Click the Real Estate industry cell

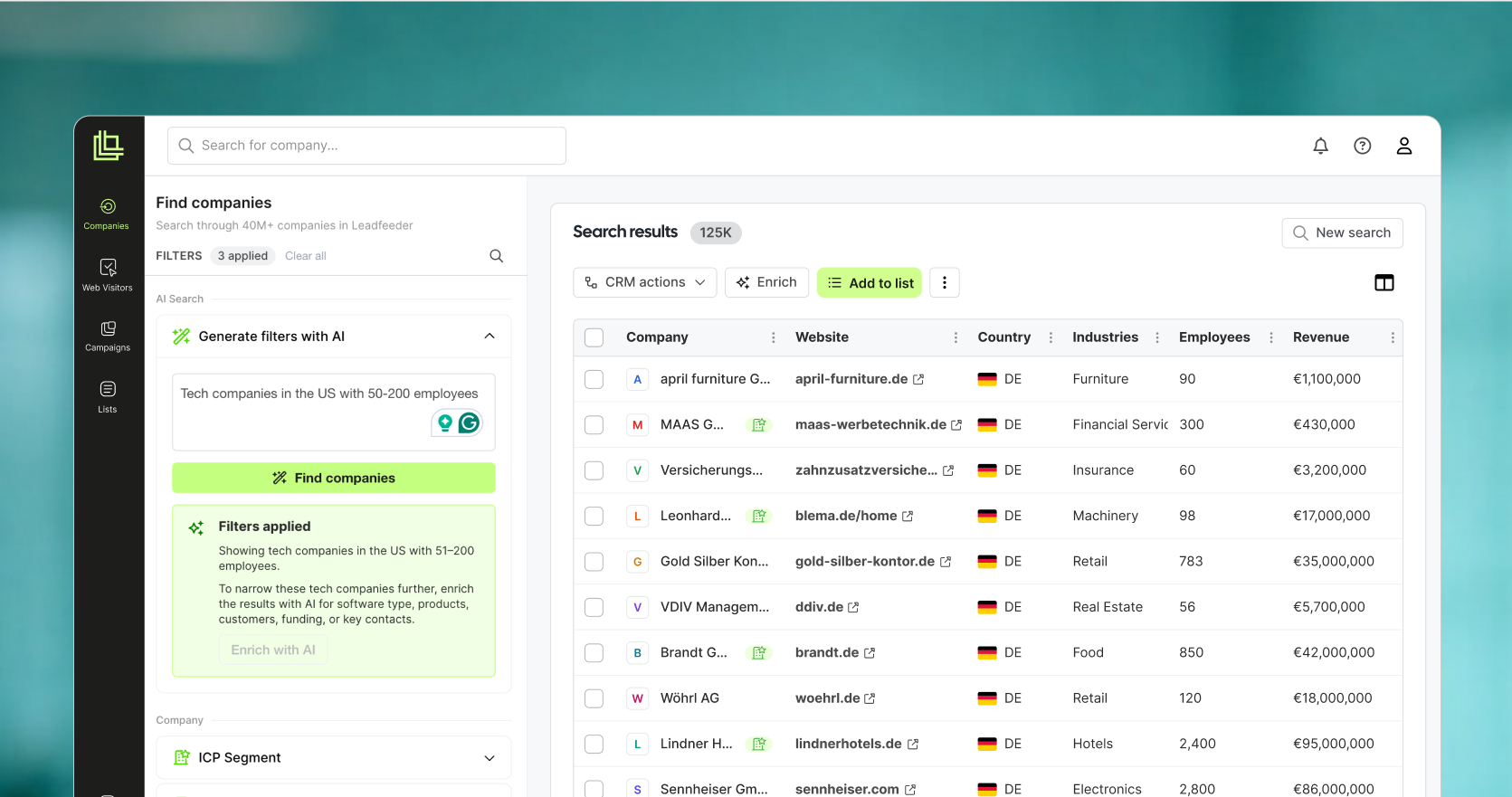tap(1108, 607)
